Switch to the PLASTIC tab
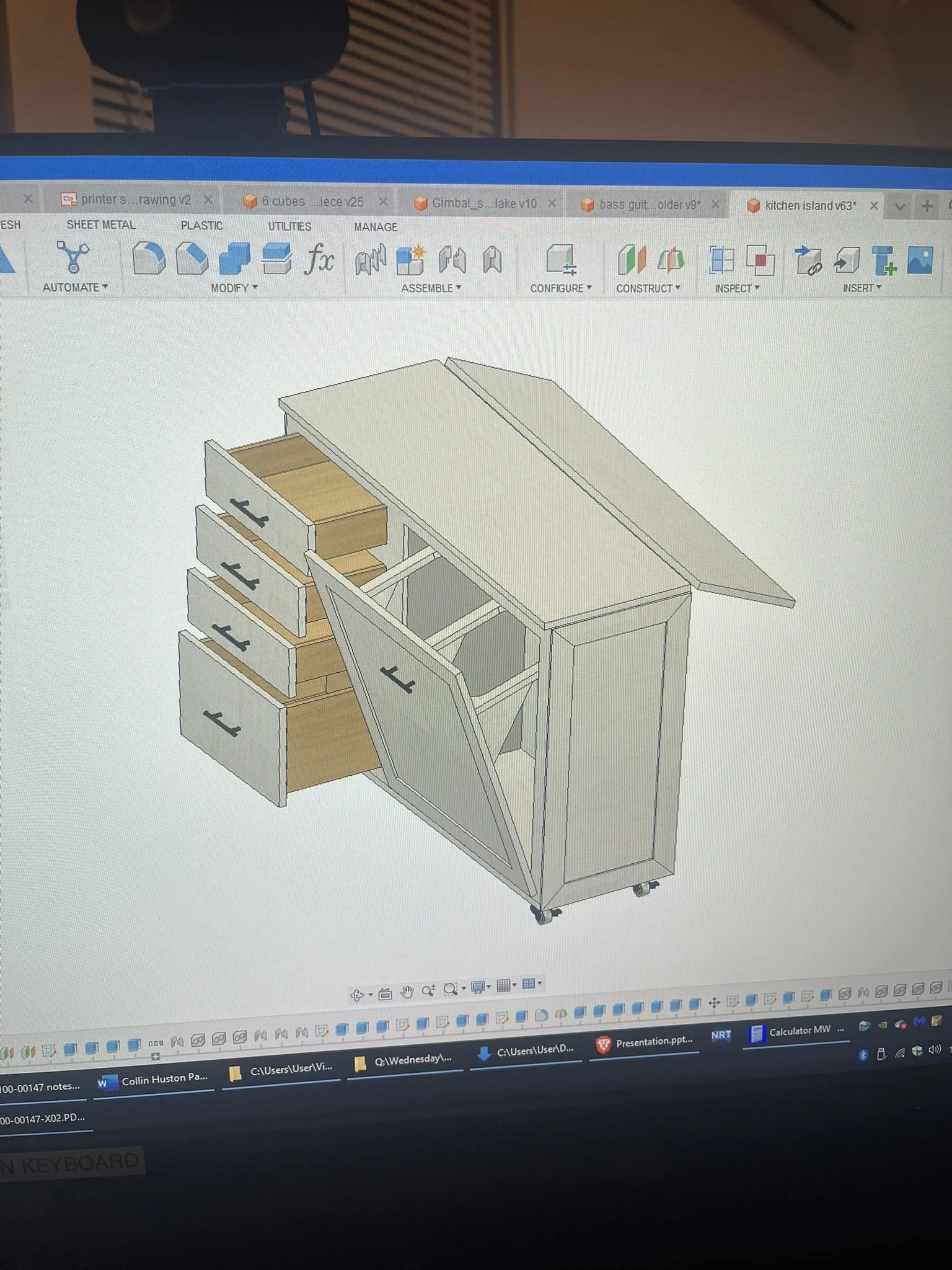This screenshot has width=952, height=1270. (201, 226)
